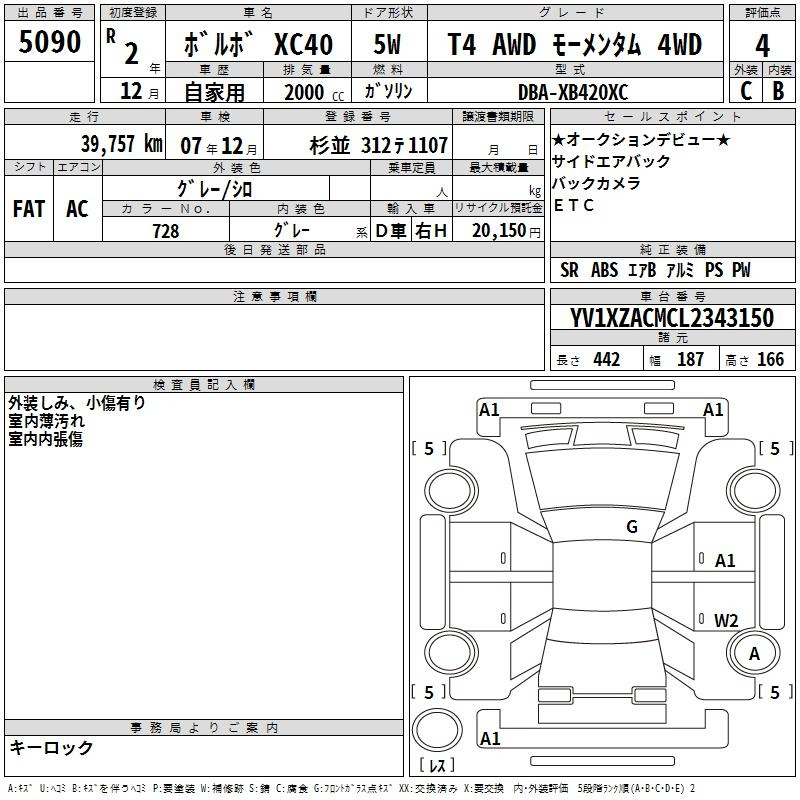
Task: Click the 注意事項欄 section header
Action: click(x=275, y=296)
